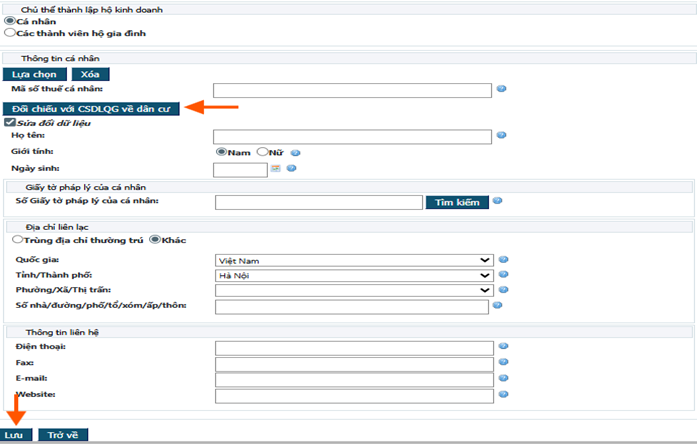This screenshot has height=444, width=697.
Task: Select Các thành viên hộ gia đình option
Action: 10,32
